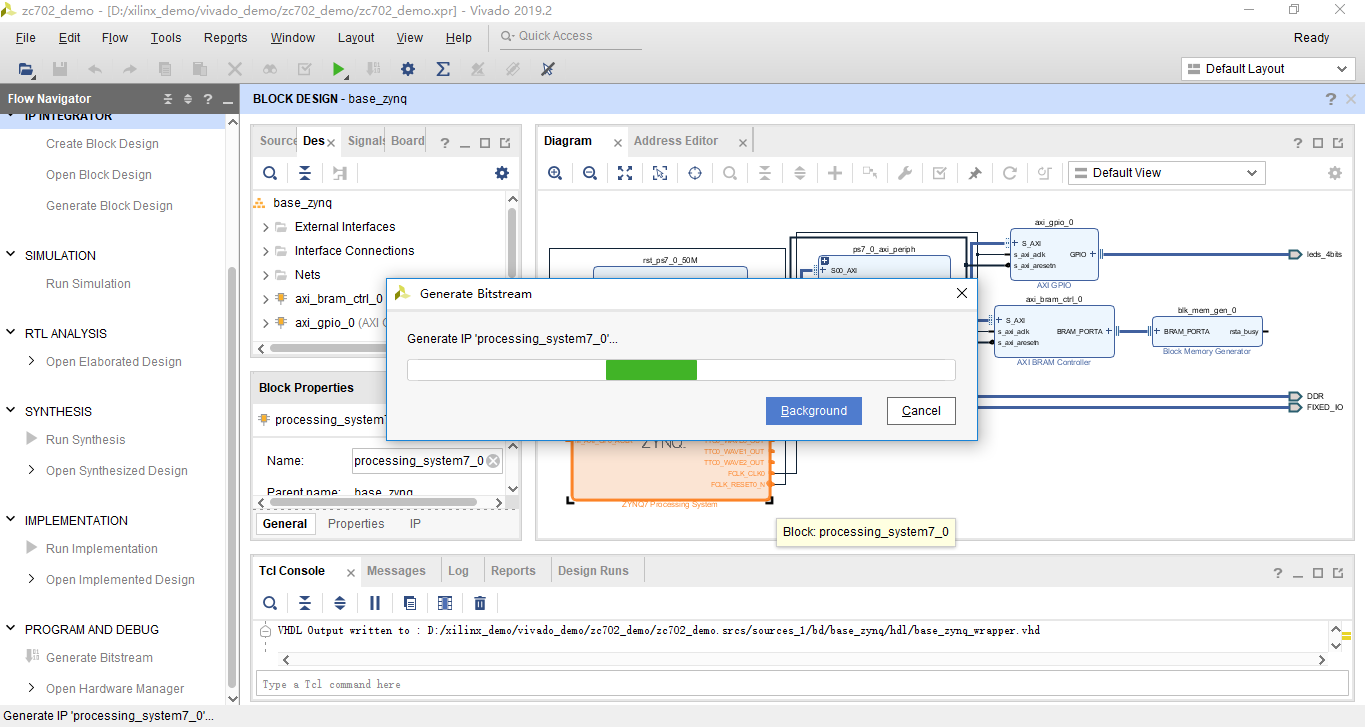Click the Add IP plus icon
The height and width of the screenshot is (727, 1365).
(x=835, y=173)
